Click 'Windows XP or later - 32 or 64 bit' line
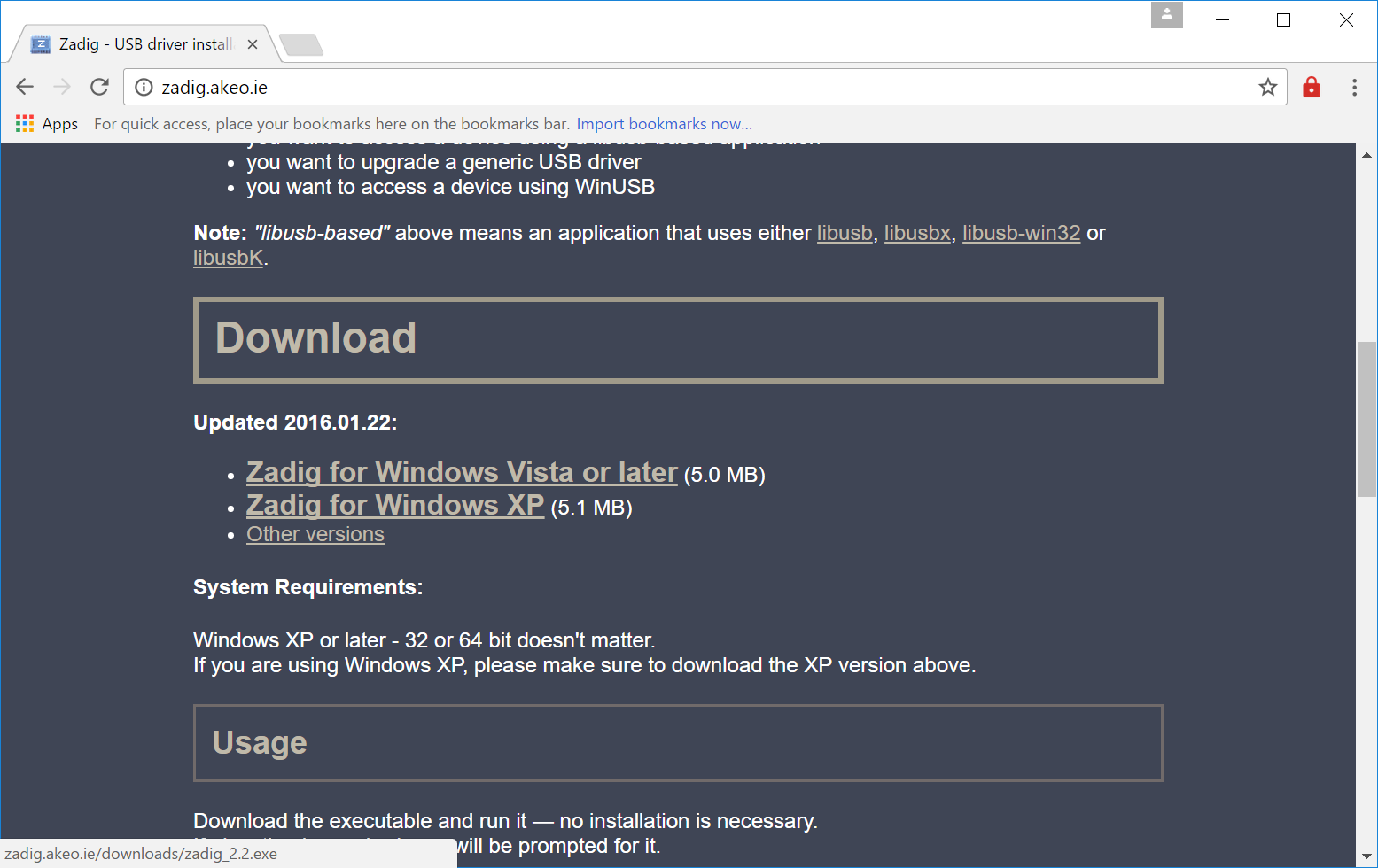 click(x=424, y=640)
